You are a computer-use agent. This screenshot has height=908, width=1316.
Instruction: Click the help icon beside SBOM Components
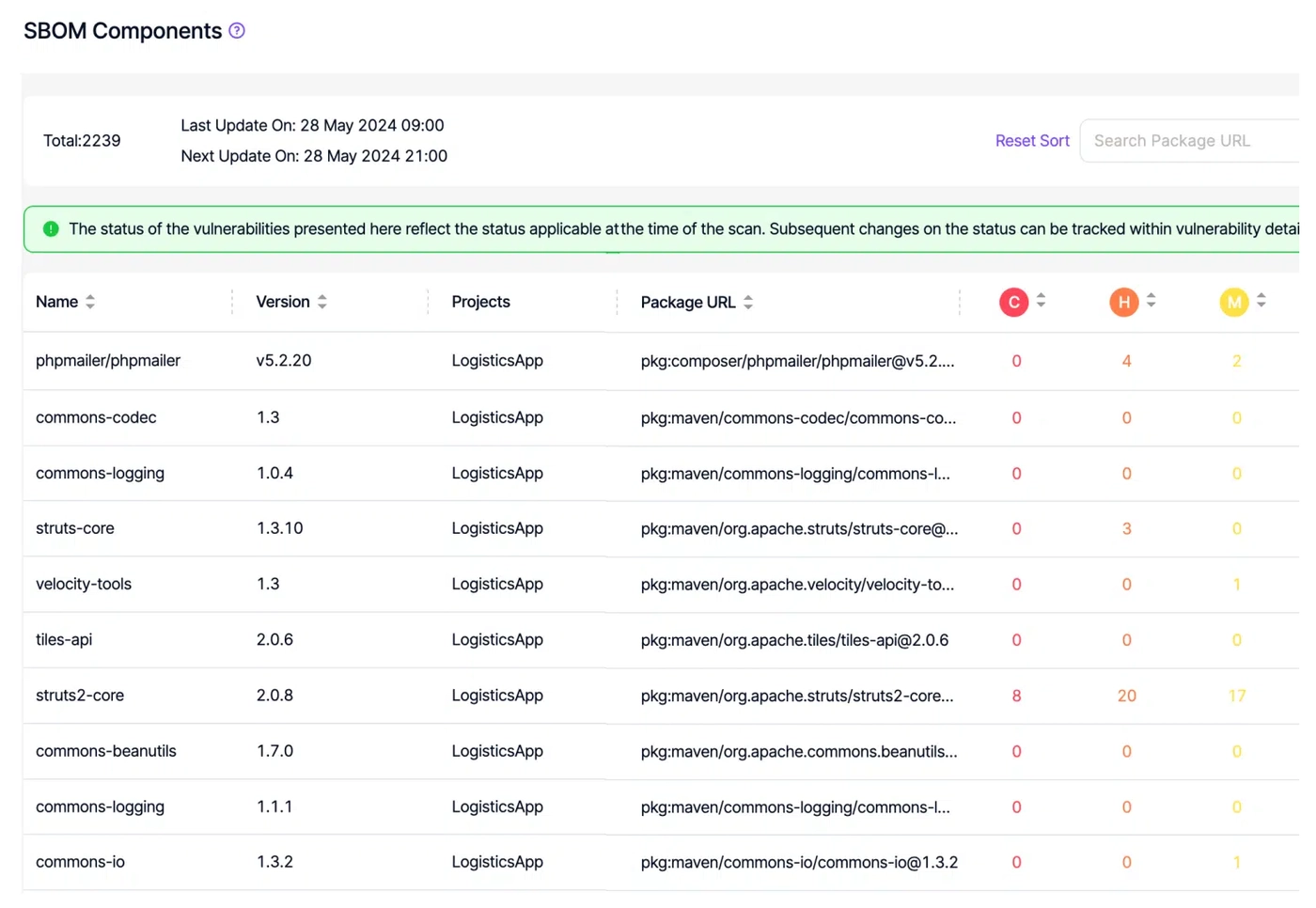237,31
